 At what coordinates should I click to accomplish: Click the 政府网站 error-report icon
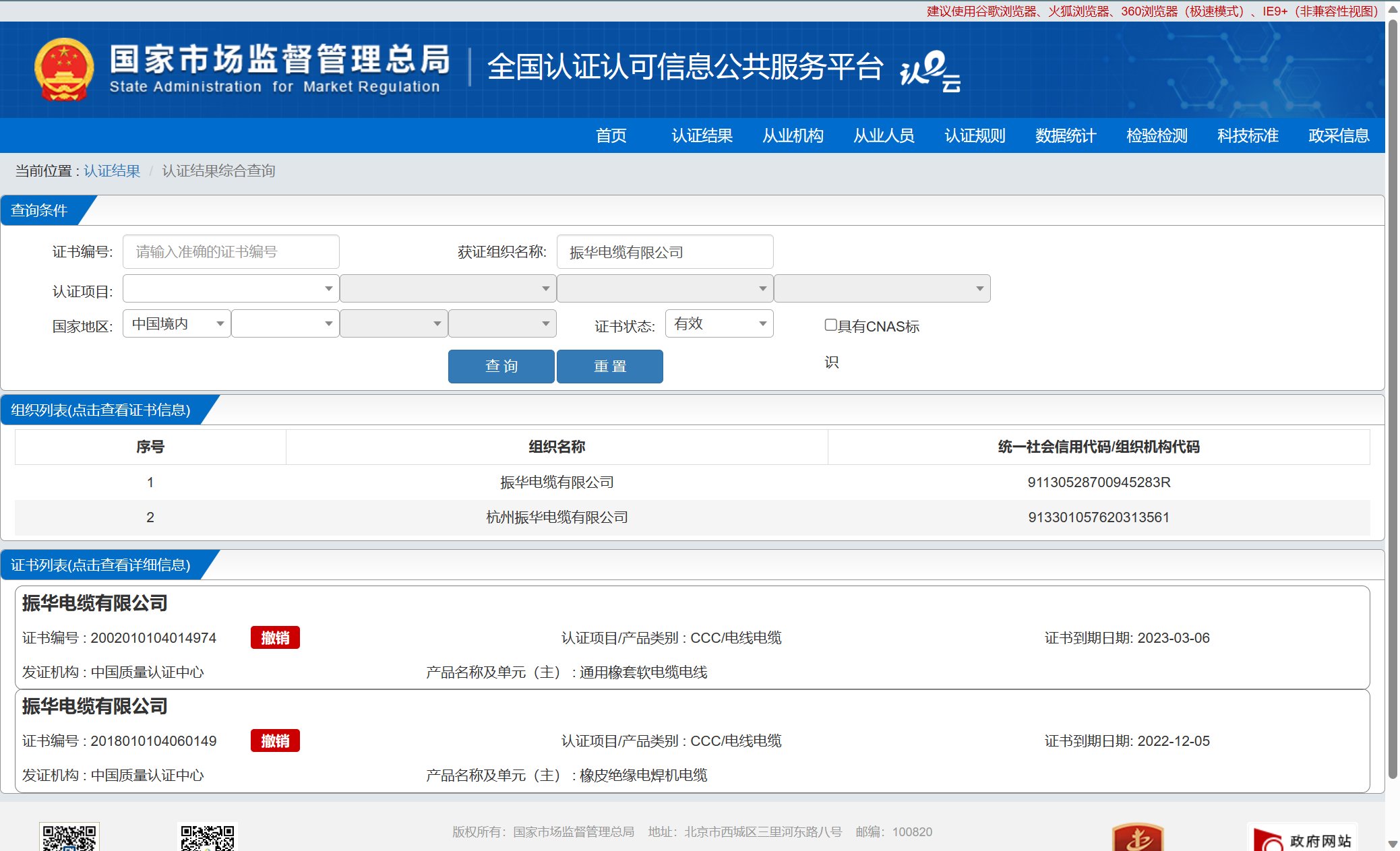(x=1302, y=838)
